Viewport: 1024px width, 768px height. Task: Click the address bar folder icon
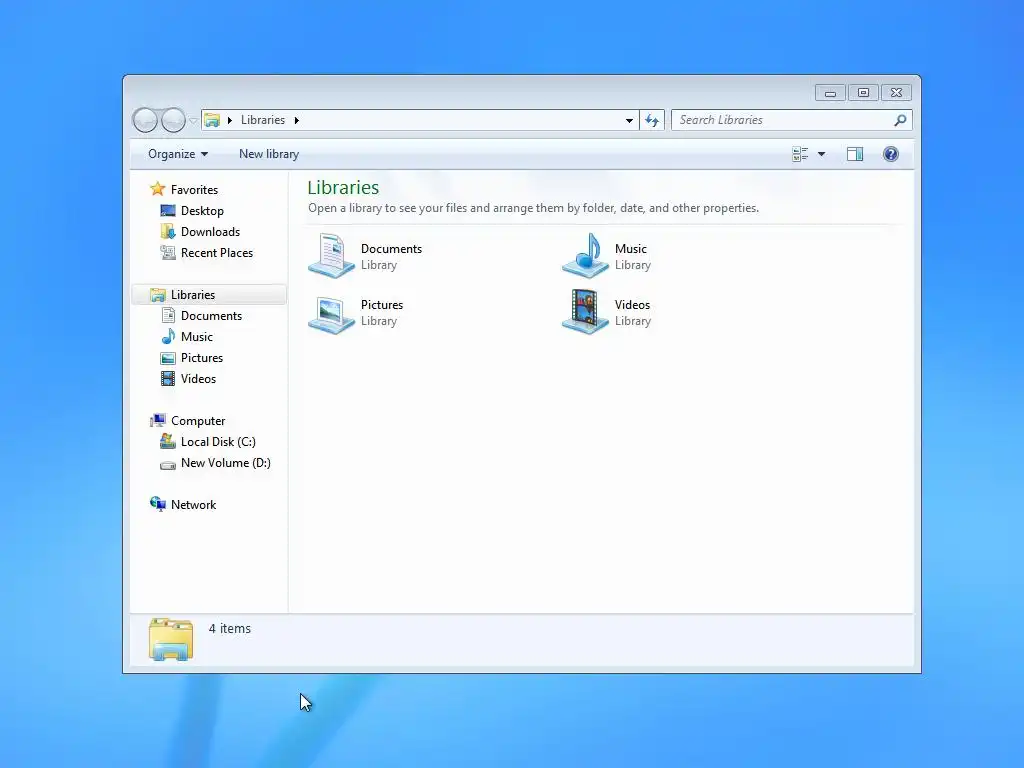212,120
